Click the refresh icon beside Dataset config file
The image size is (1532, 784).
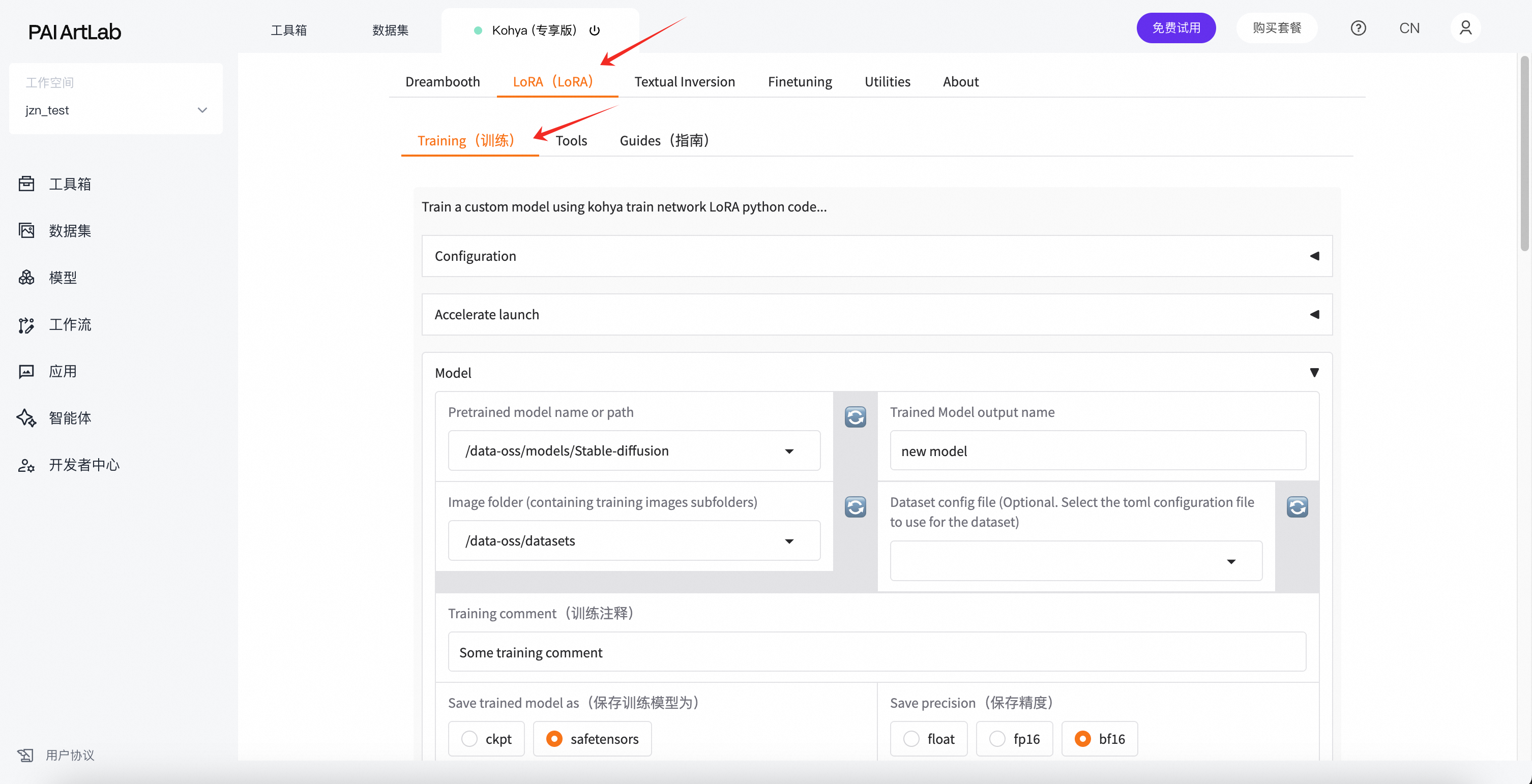(1297, 506)
